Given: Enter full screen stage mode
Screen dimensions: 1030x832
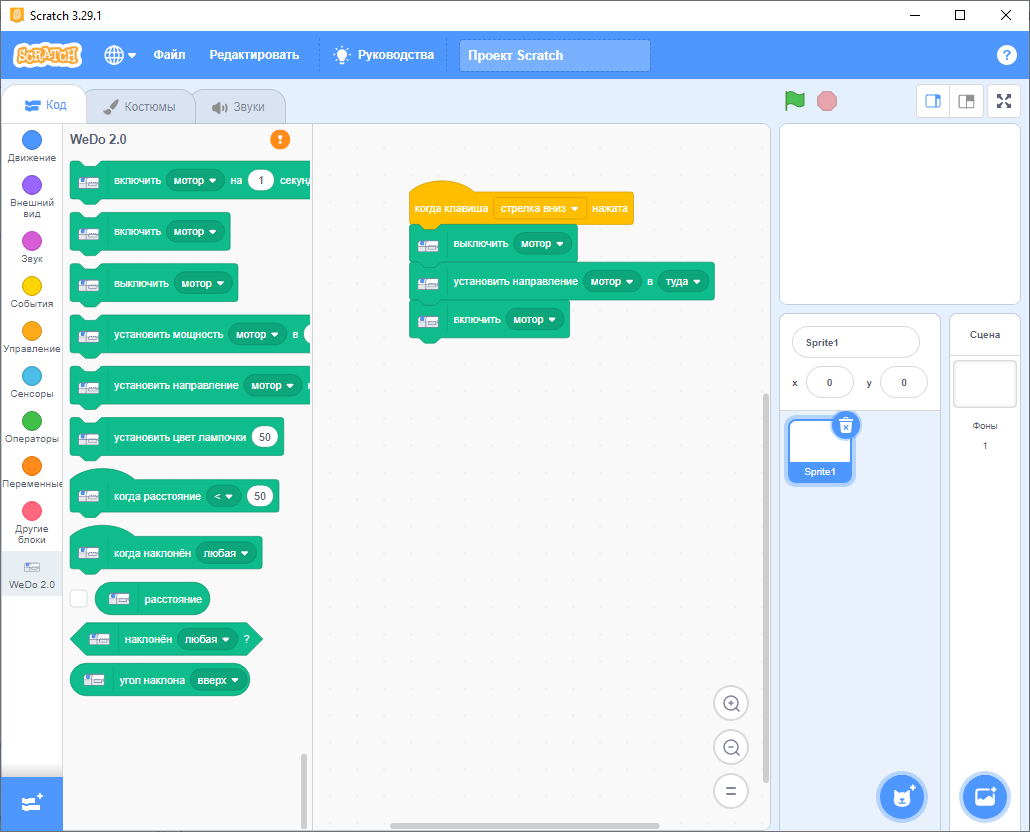Looking at the screenshot, I should pyautogui.click(x=1004, y=101).
